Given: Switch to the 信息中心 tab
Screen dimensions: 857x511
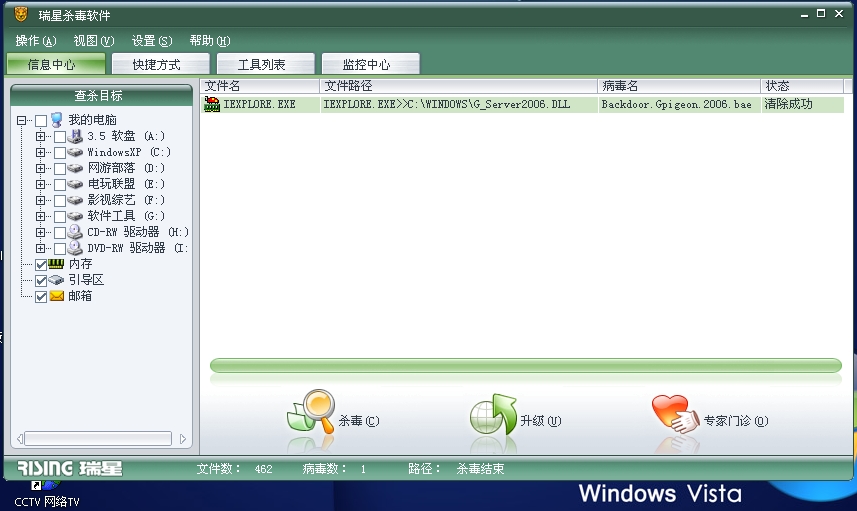Looking at the screenshot, I should click(56, 64).
